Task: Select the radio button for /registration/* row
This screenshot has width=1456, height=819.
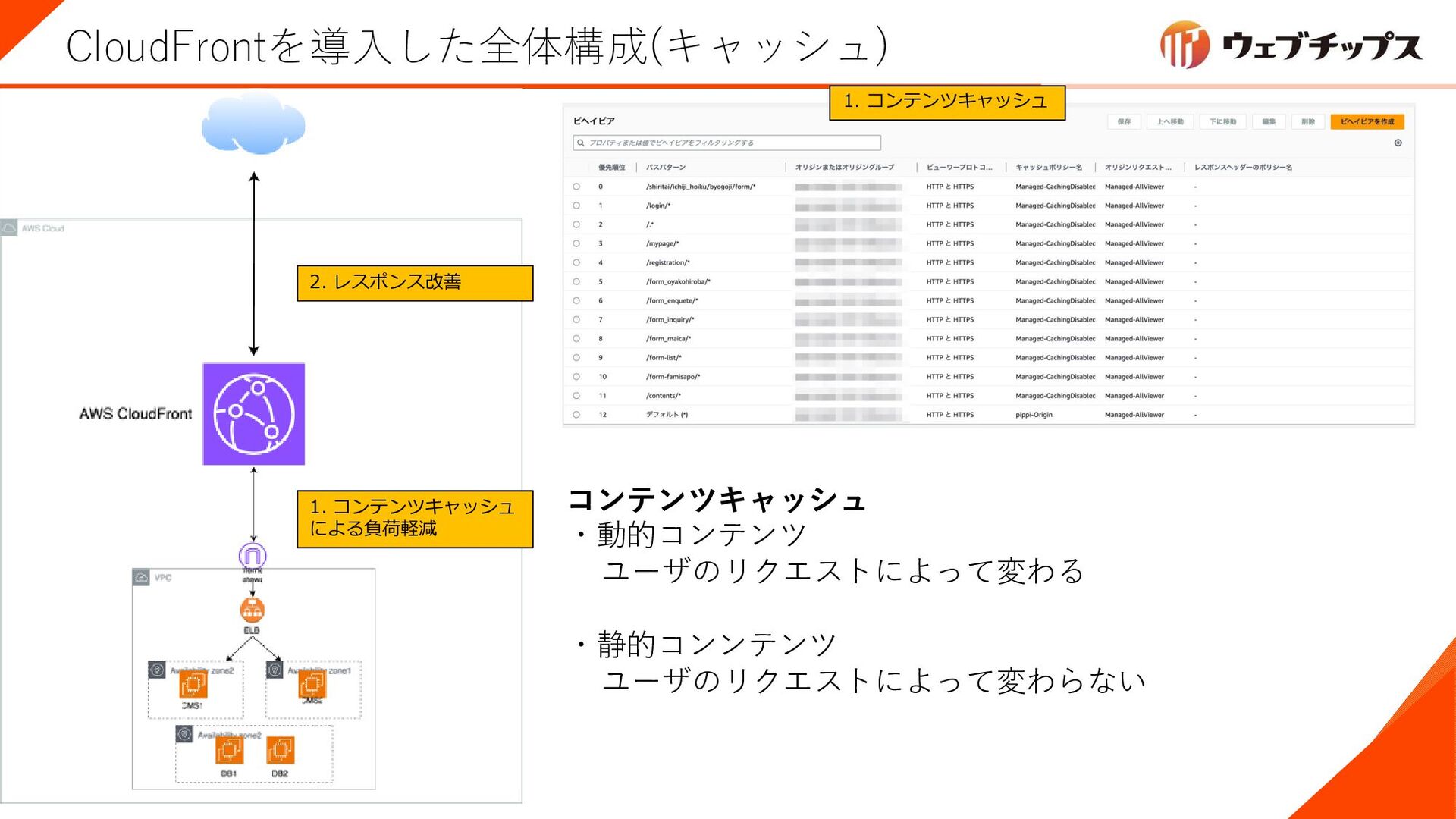Action: 576,262
